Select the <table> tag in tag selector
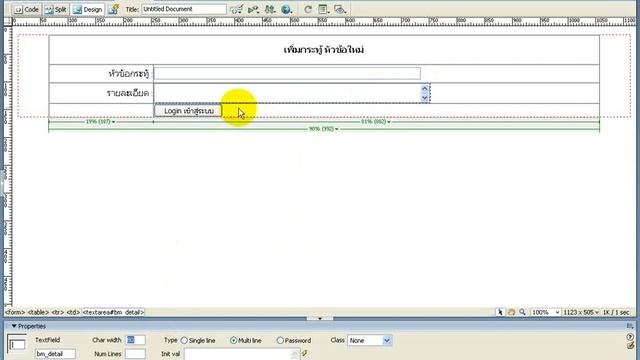This screenshot has width=640, height=360. (x=38, y=312)
